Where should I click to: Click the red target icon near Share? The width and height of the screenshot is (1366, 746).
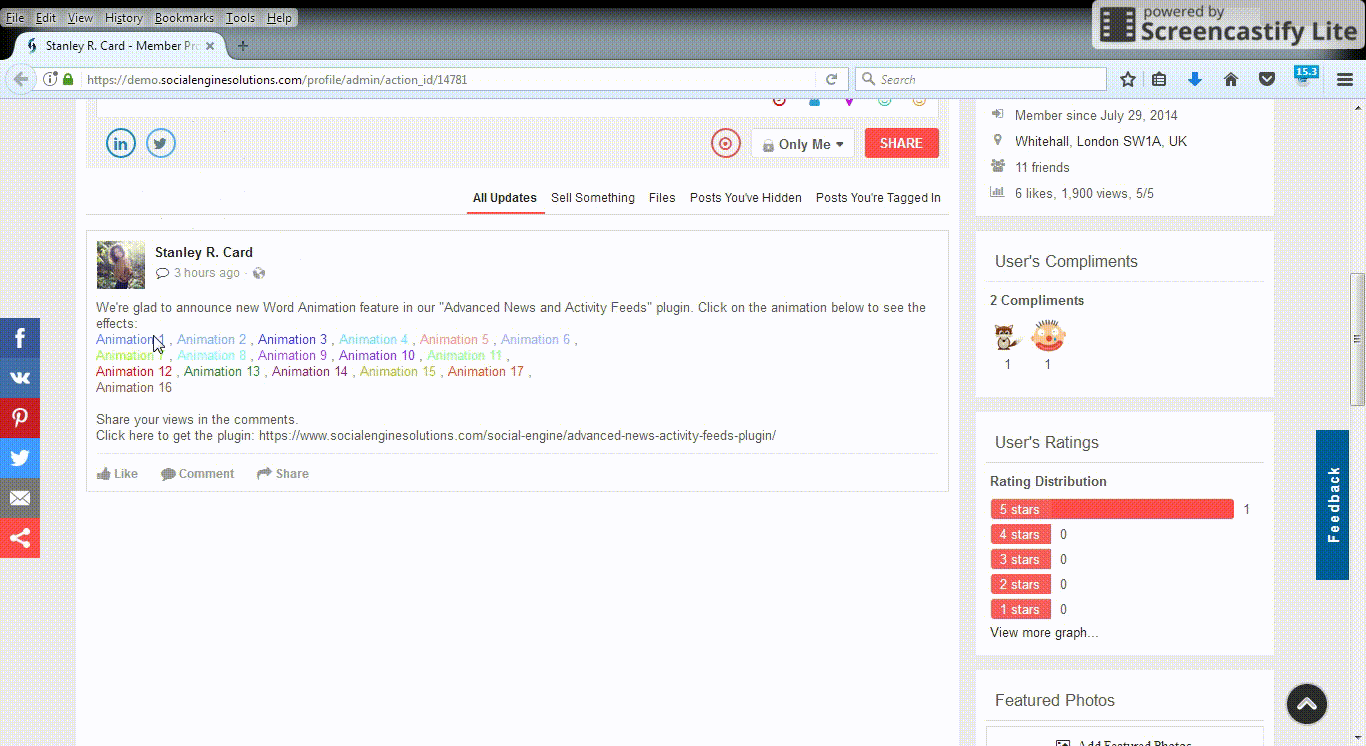coord(725,143)
